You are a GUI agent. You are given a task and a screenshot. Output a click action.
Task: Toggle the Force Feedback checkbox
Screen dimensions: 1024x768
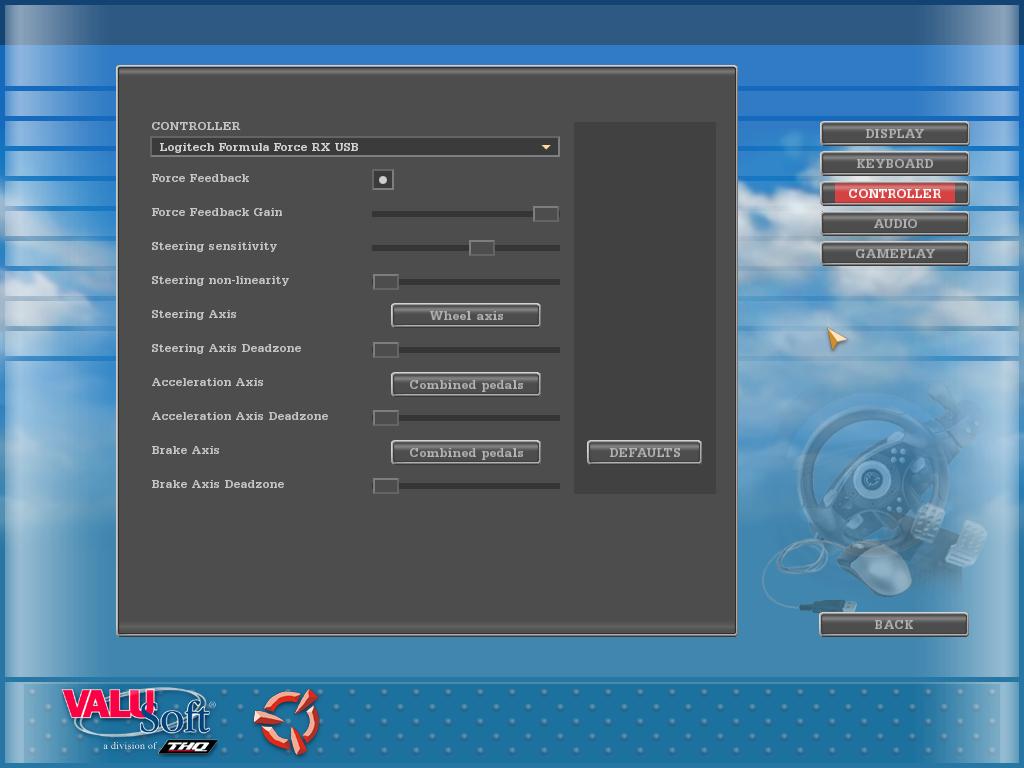(383, 179)
